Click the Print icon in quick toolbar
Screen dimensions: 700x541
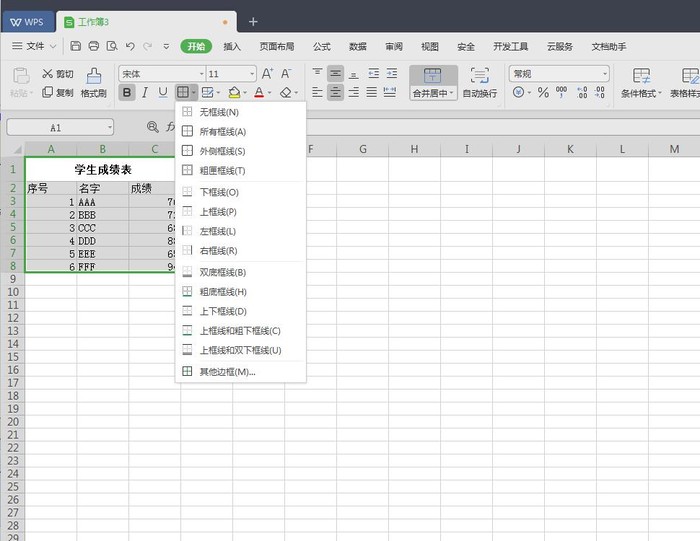[94, 46]
